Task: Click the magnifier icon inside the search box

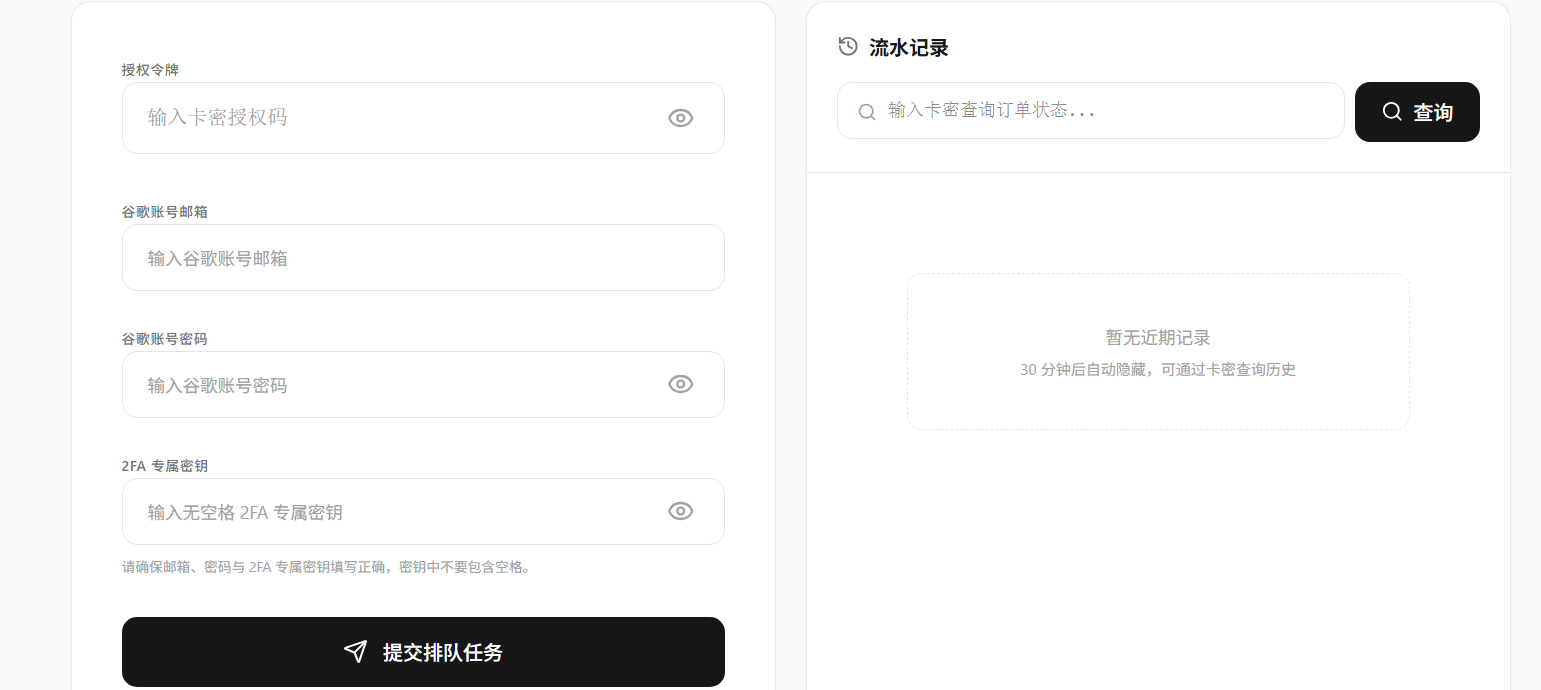Action: tap(867, 111)
